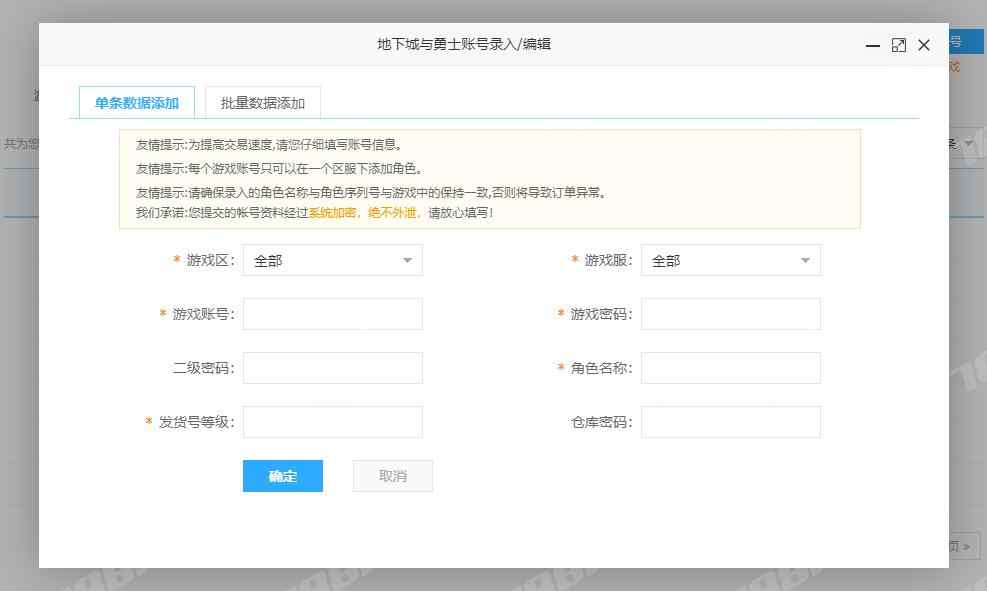
Task: Click the 系统加密 highlighted text
Action: click(x=332, y=213)
